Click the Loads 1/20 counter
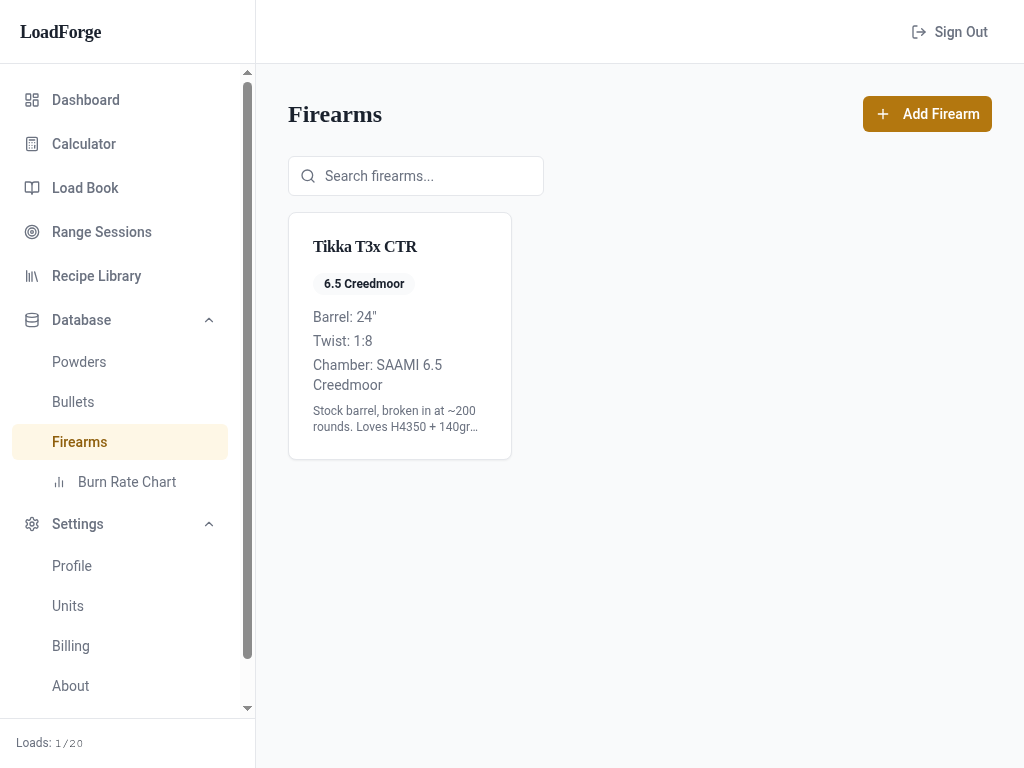 50,743
